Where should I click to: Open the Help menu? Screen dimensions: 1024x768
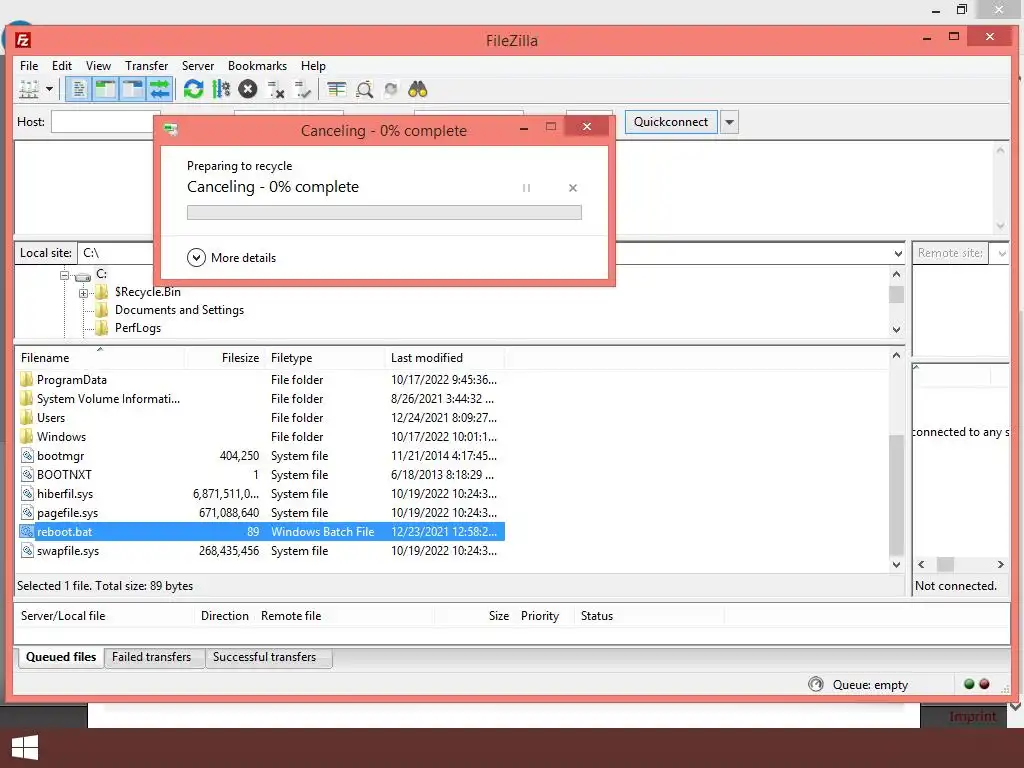[313, 66]
